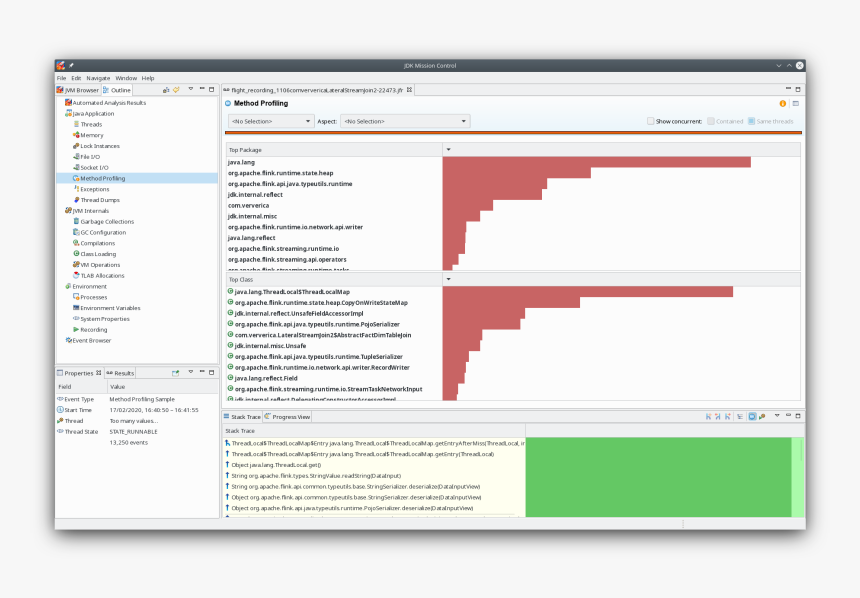Open the Exceptions page
The image size is (860, 598).
tap(94, 189)
